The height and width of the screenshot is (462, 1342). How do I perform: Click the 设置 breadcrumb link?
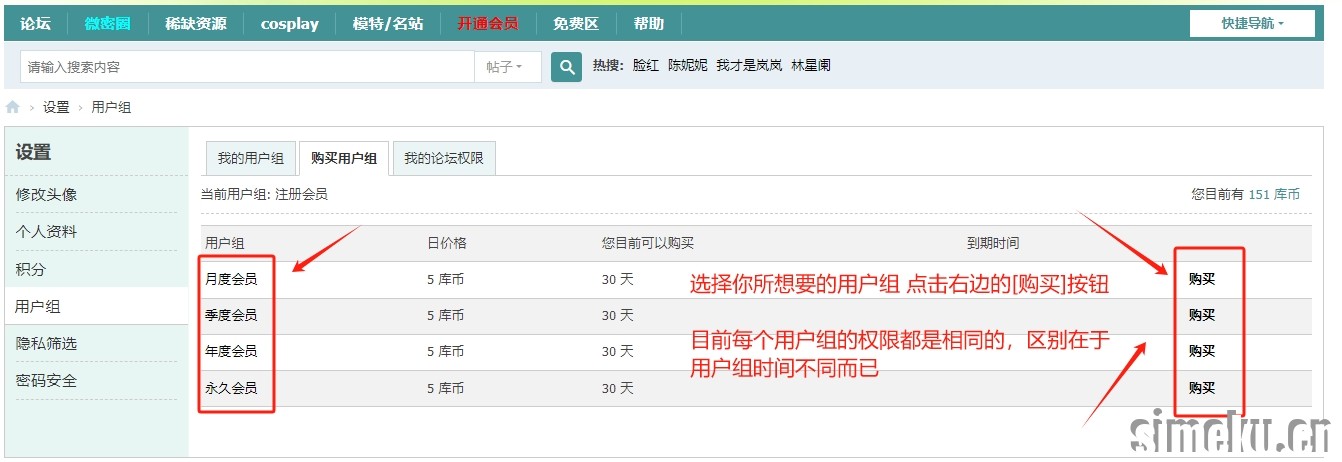coord(56,107)
